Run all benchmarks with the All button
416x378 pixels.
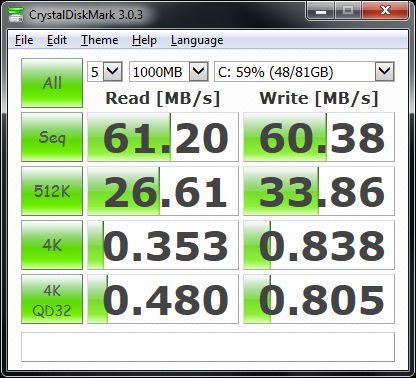52,83
